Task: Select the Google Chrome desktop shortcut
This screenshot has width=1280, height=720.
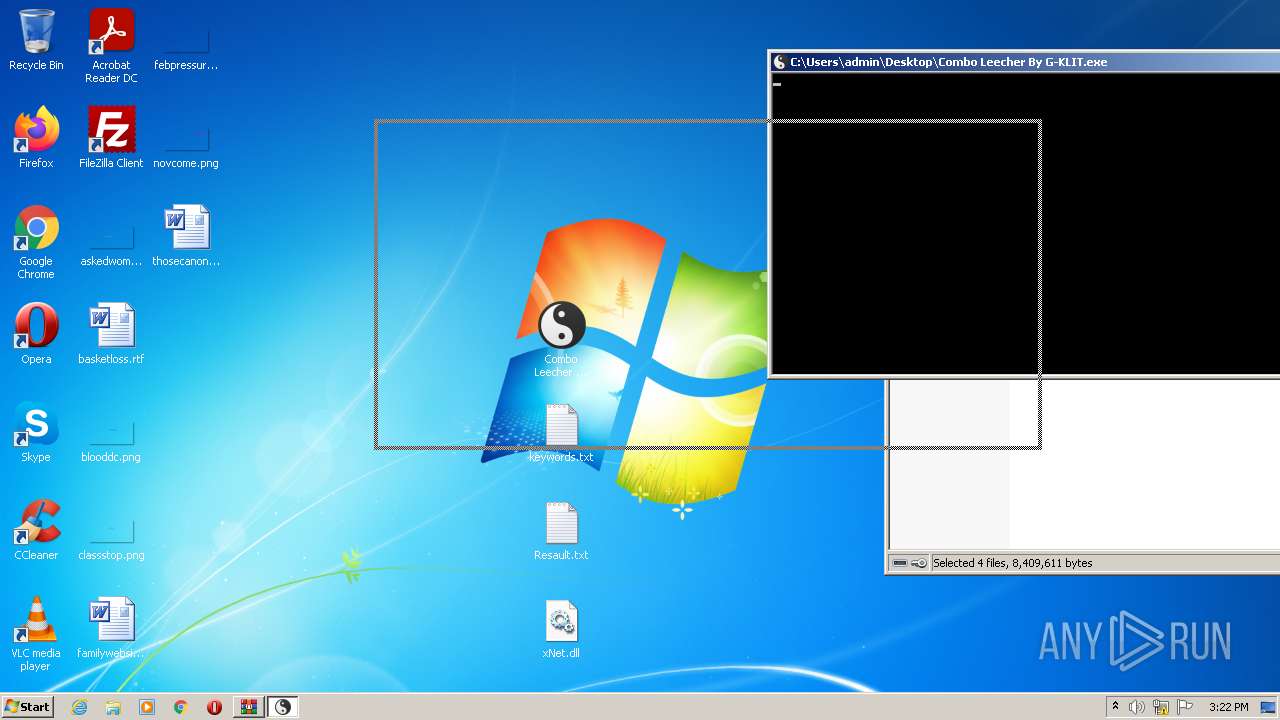Action: [36, 242]
